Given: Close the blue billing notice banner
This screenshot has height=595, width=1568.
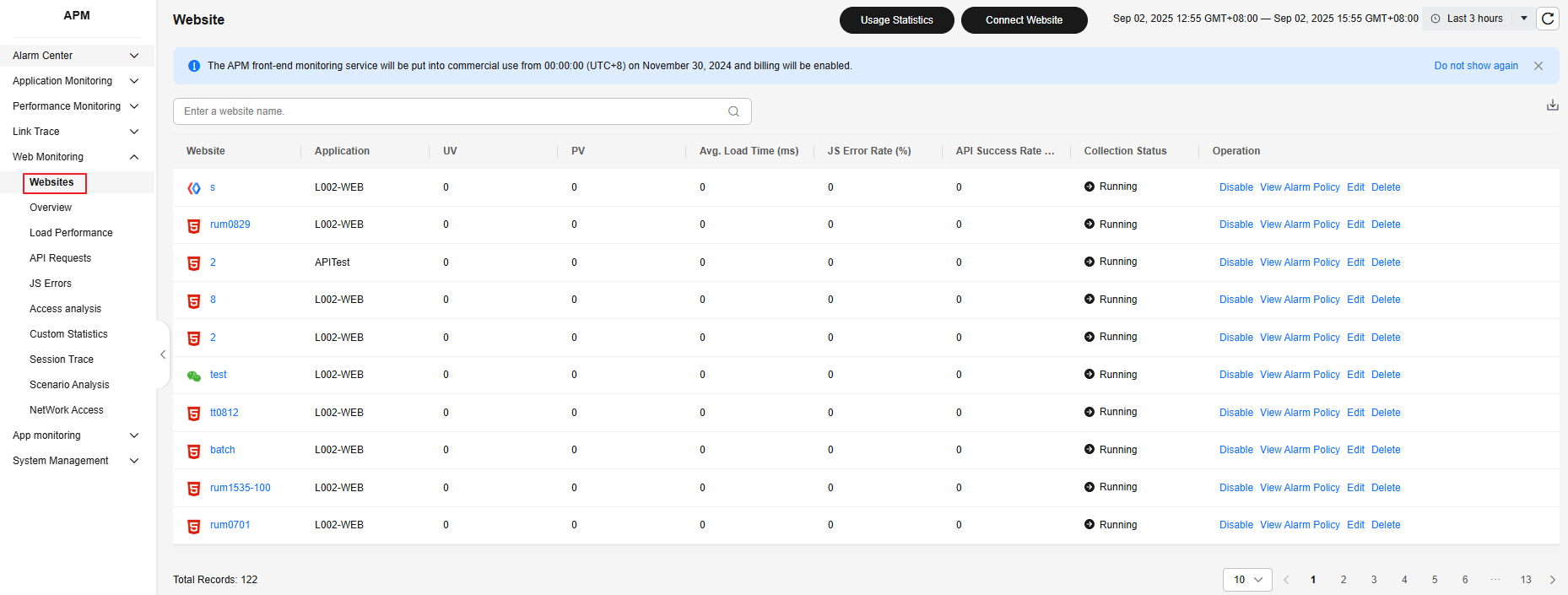Looking at the screenshot, I should click(x=1538, y=66).
